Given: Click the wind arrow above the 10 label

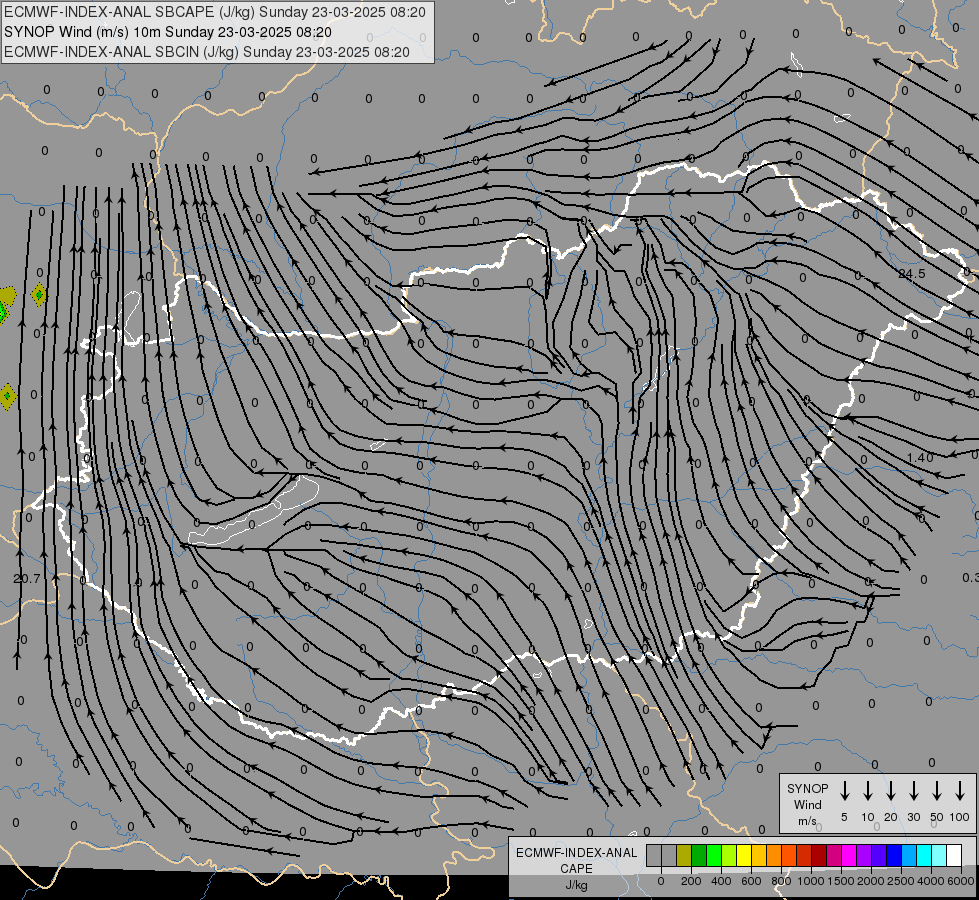Looking at the screenshot, I should [x=868, y=791].
